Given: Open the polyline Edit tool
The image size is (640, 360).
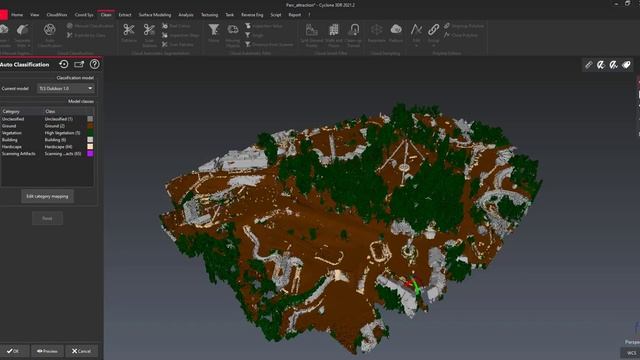Looking at the screenshot, I should (416, 35).
